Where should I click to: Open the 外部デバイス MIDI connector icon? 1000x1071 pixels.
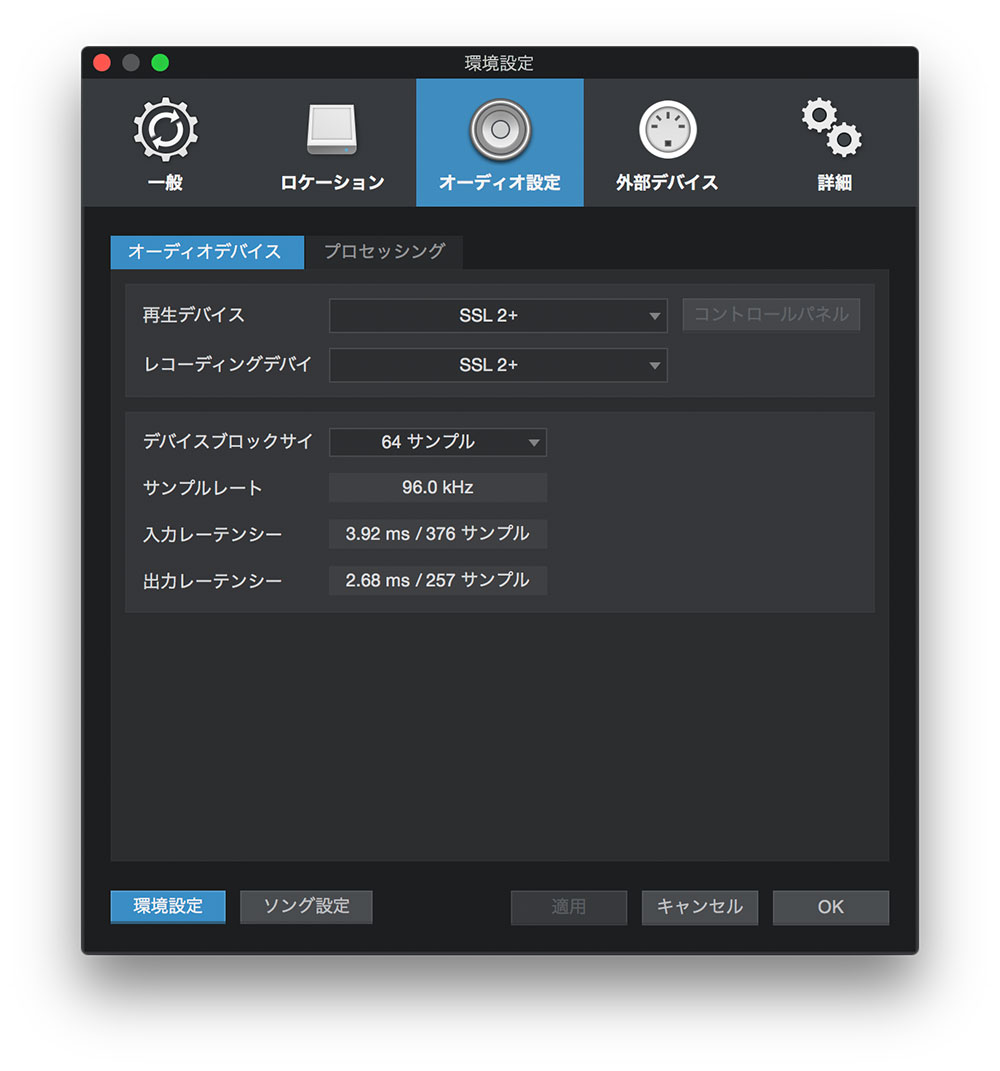(667, 130)
